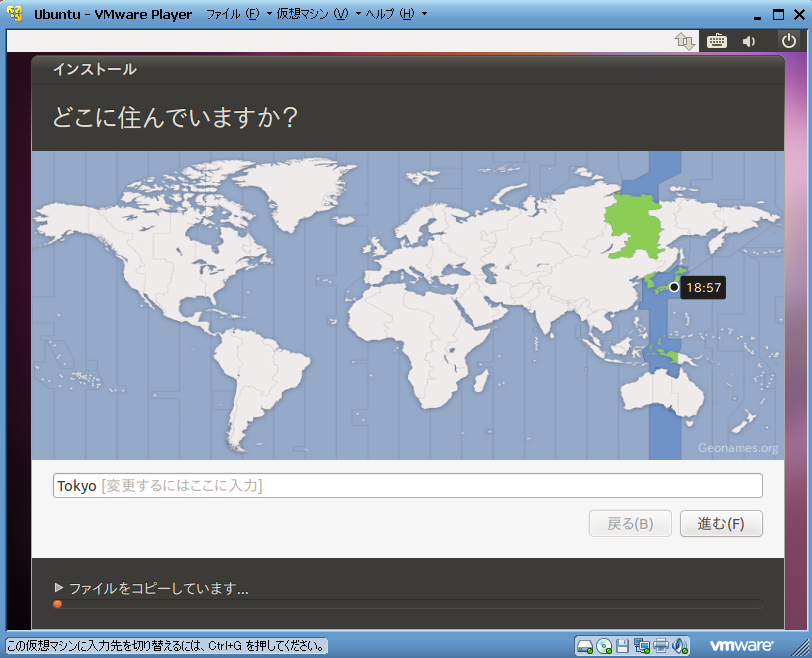
Task: Click the arrow next to ファイル(F)
Action: [x=269, y=14]
